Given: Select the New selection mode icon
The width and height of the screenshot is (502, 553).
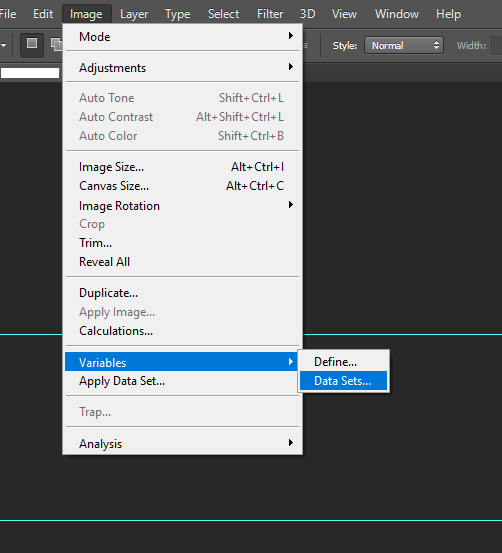Looking at the screenshot, I should pos(32,45).
